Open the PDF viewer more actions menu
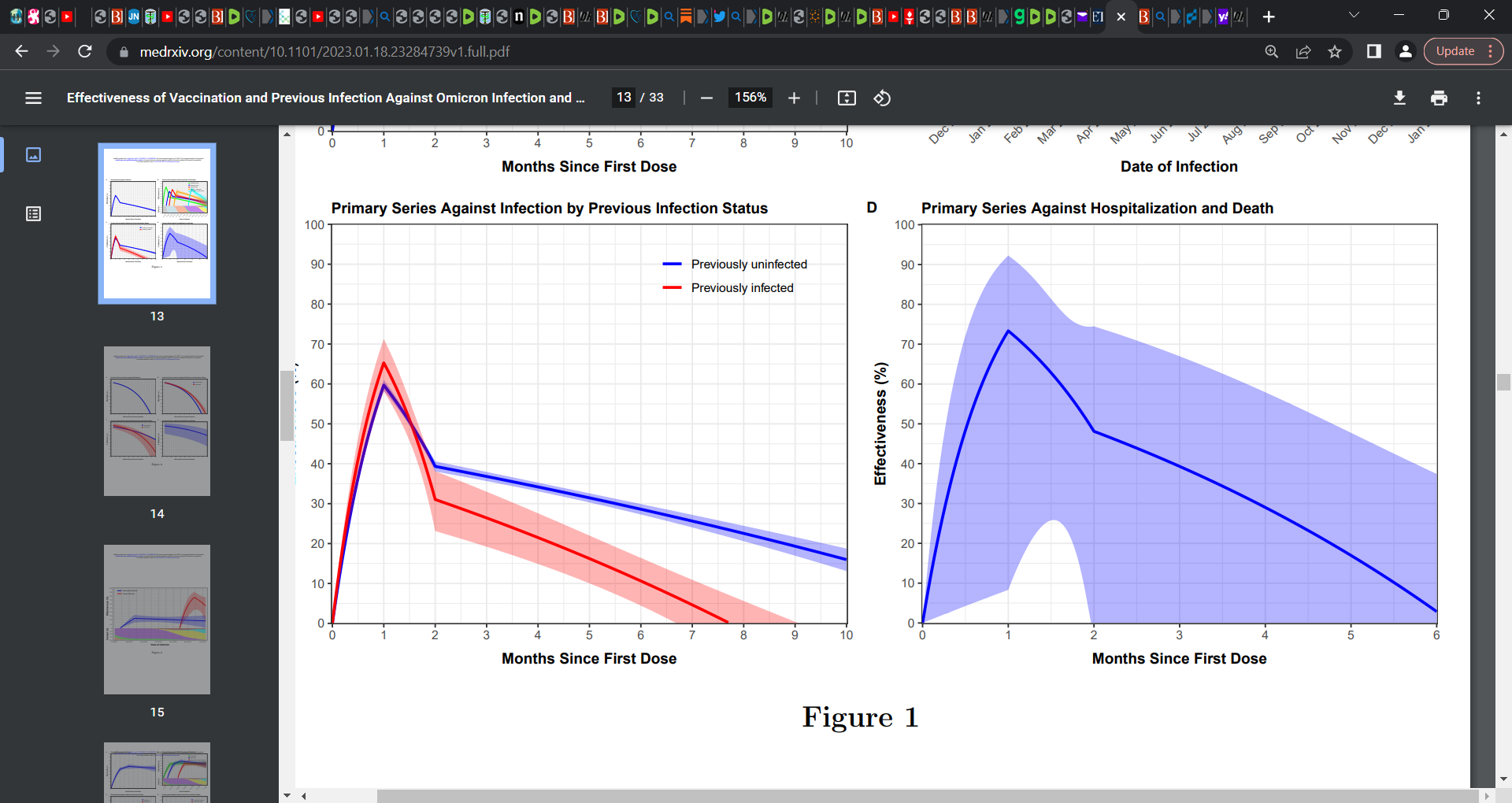This screenshot has height=803, width=1512. click(1478, 98)
